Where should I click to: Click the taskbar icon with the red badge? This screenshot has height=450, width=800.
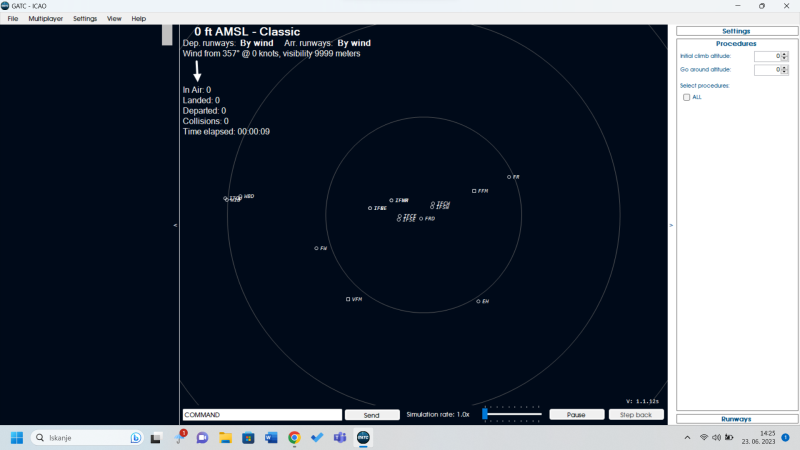coord(180,437)
